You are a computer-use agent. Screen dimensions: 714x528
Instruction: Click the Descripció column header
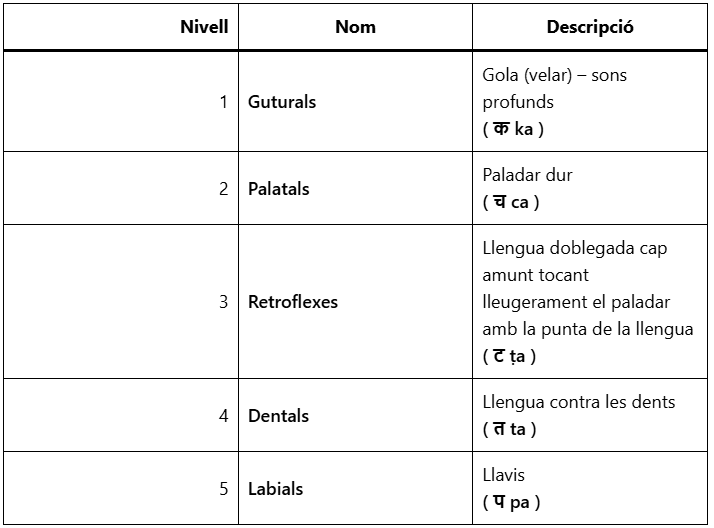590,27
